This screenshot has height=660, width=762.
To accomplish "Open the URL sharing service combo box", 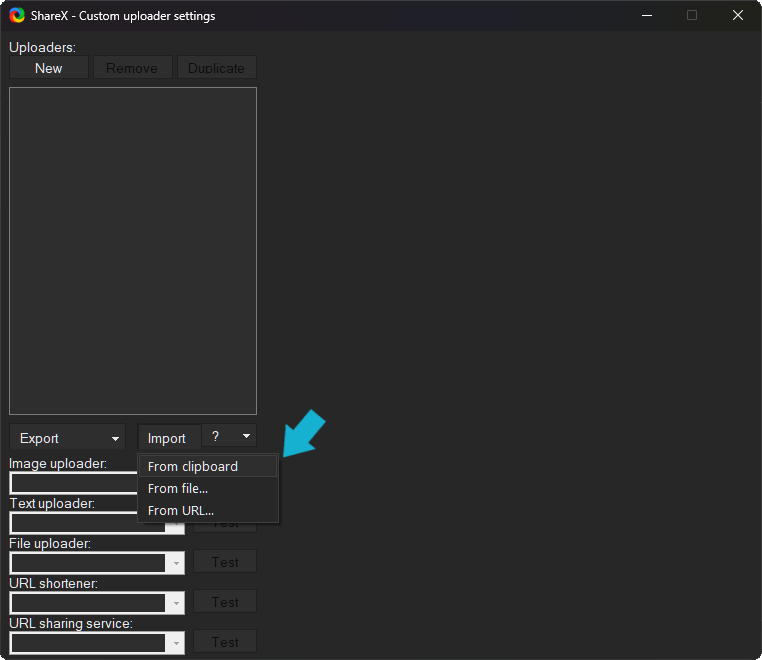I will pos(97,643).
